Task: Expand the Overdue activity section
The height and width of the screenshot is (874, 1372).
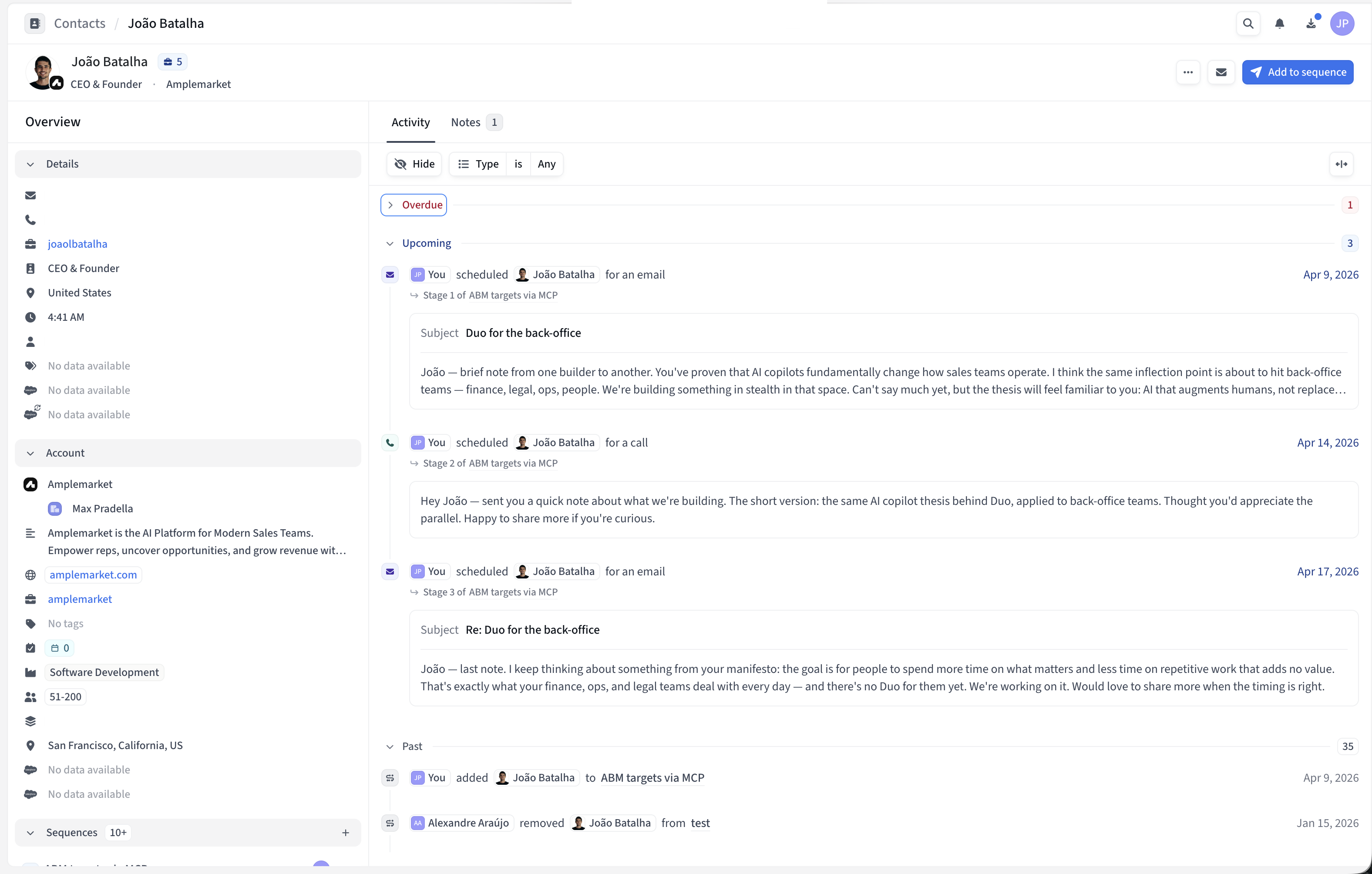Action: [414, 205]
